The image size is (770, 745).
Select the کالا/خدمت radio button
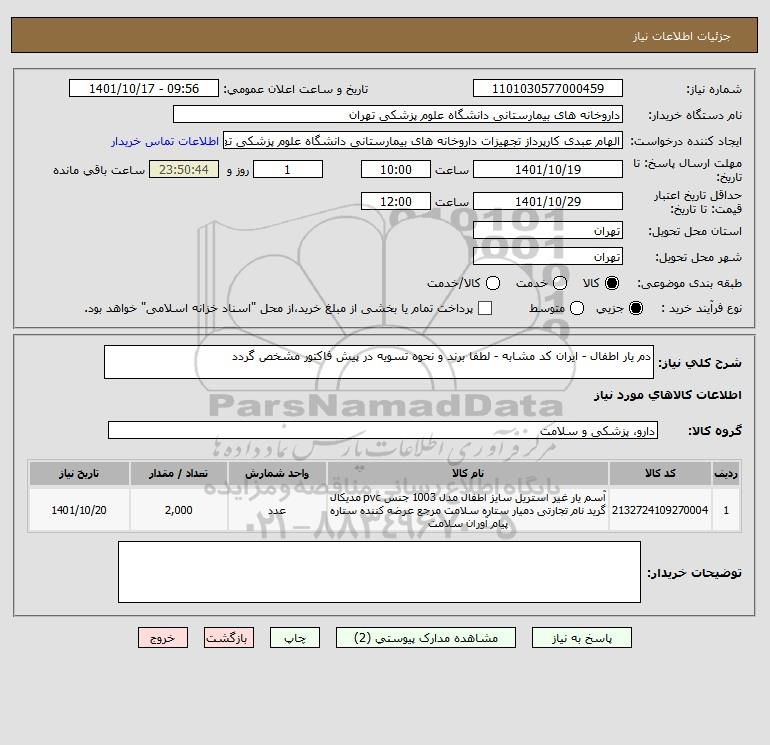pyautogui.click(x=493, y=283)
